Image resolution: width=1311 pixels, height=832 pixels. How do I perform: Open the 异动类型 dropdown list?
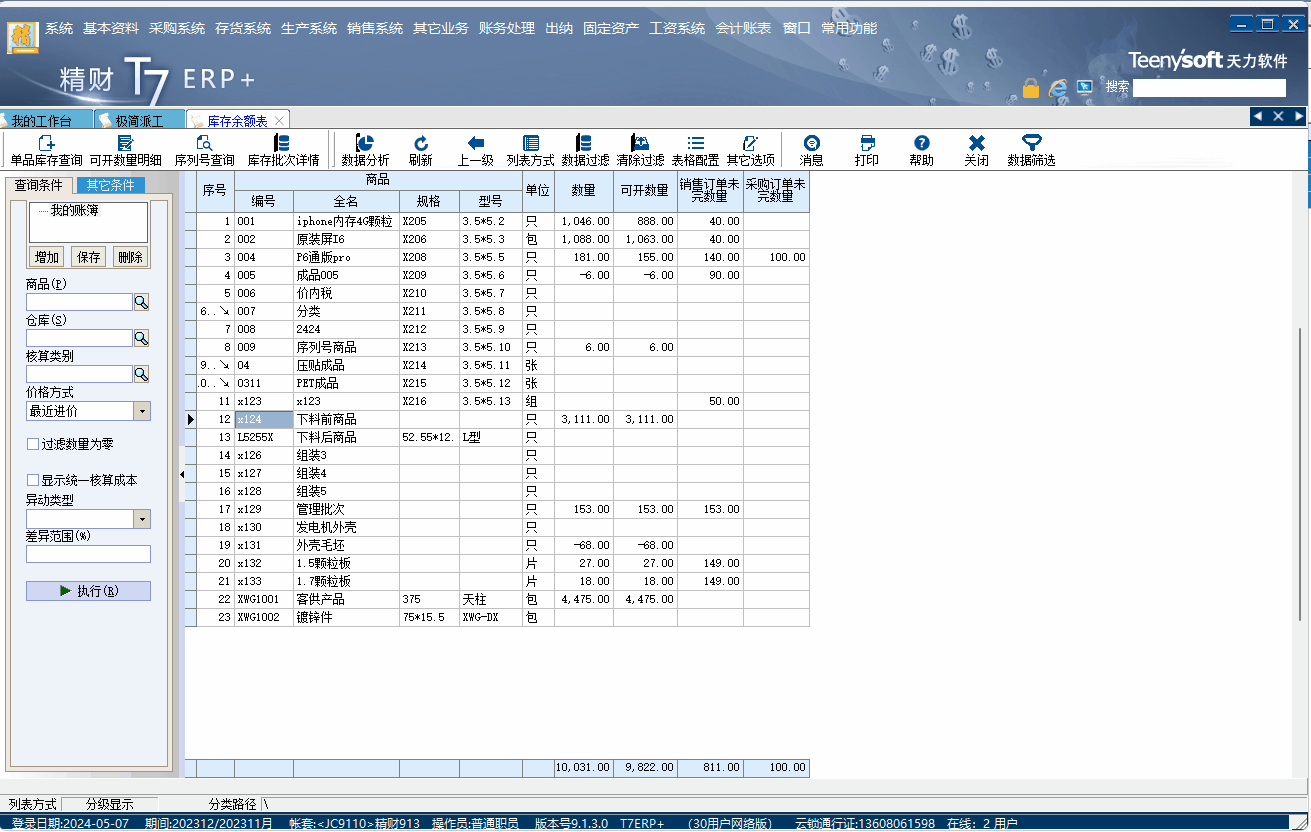[x=141, y=519]
